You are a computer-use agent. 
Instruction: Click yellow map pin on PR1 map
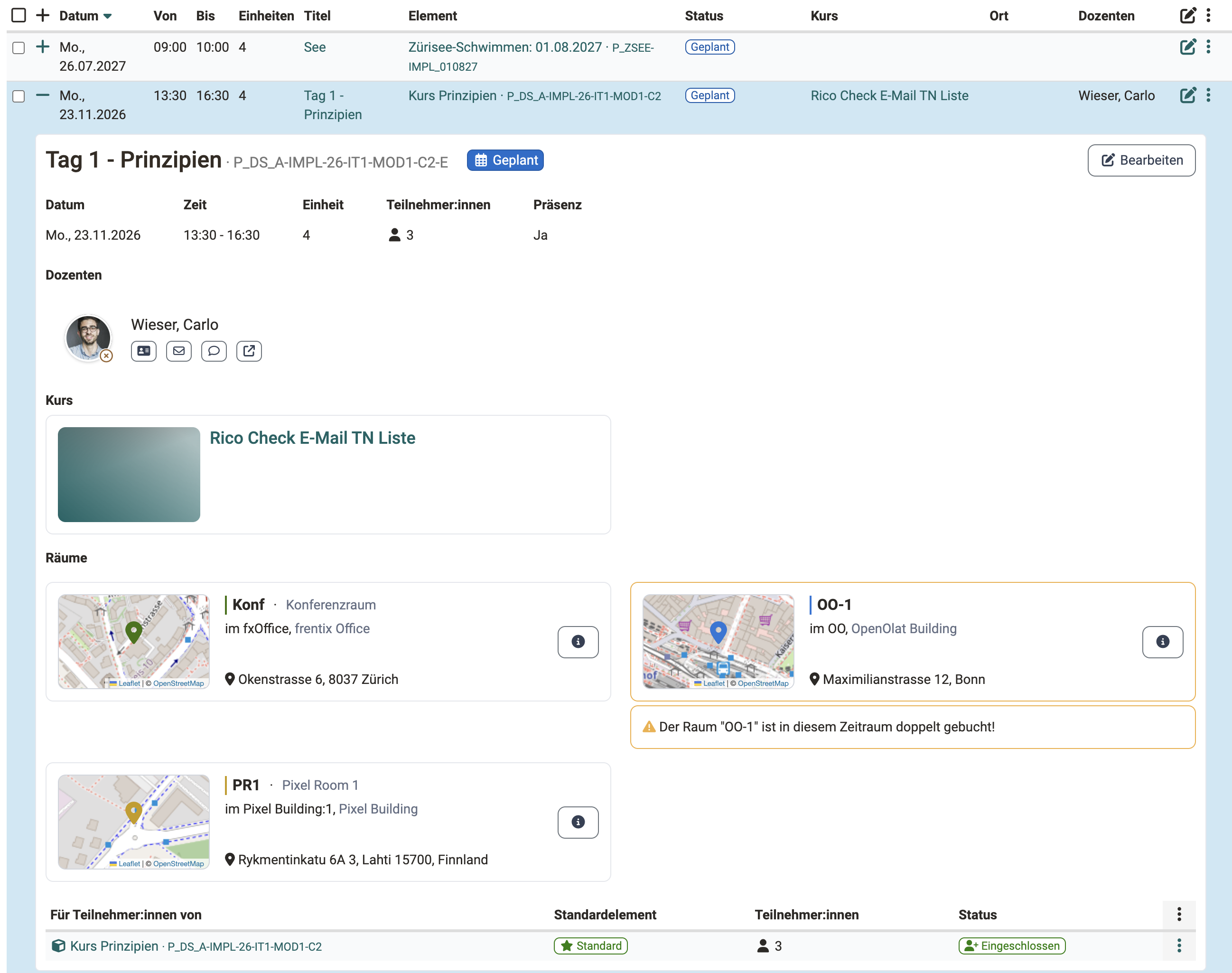pos(134,813)
